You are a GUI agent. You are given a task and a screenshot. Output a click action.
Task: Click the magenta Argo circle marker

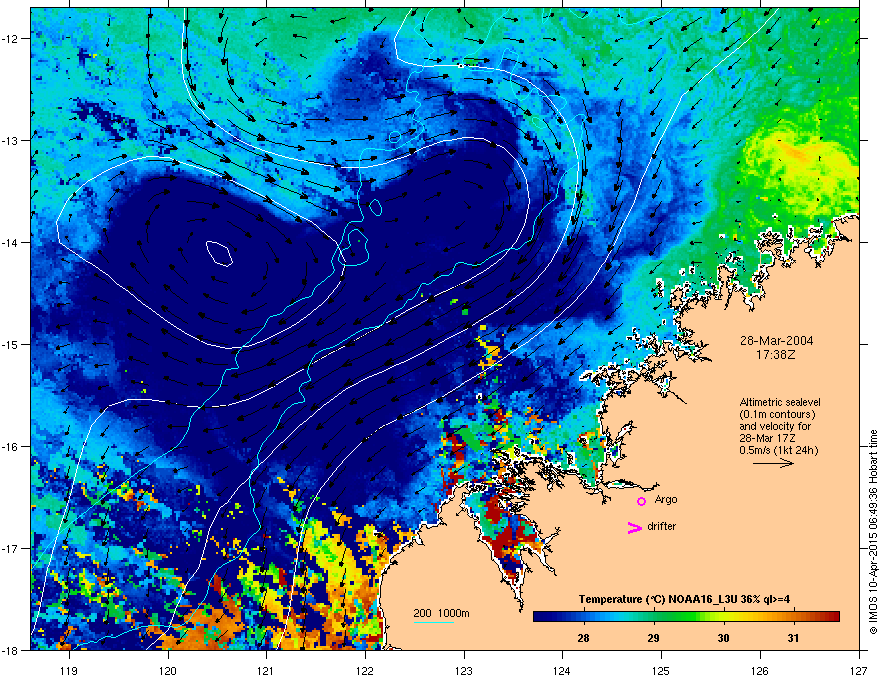tap(641, 501)
